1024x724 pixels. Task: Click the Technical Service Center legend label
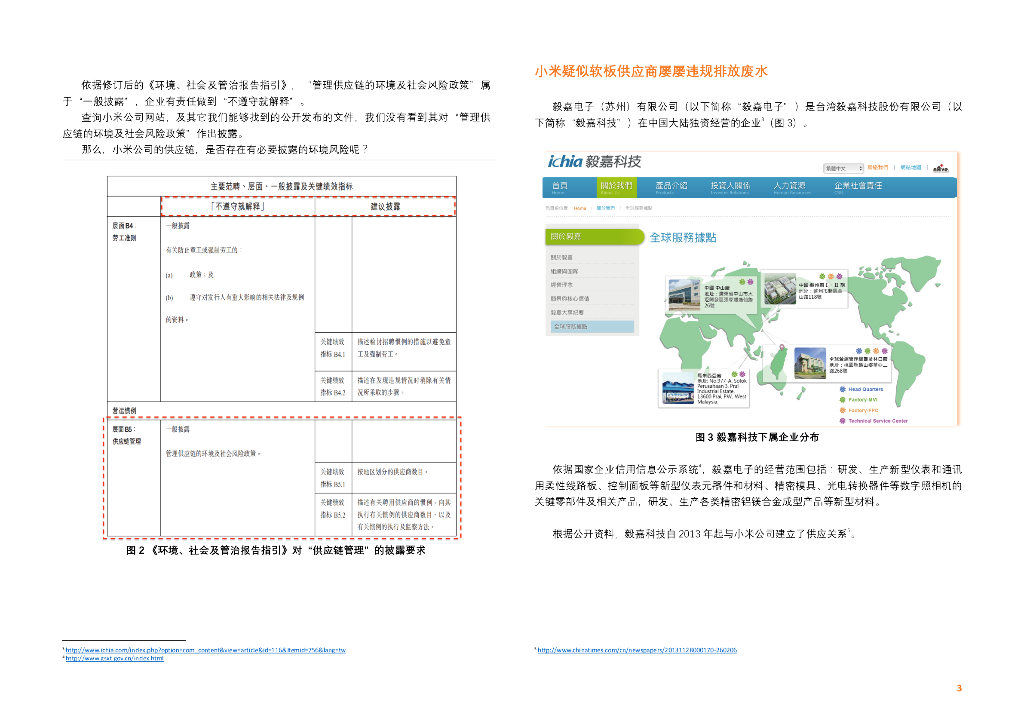(878, 421)
